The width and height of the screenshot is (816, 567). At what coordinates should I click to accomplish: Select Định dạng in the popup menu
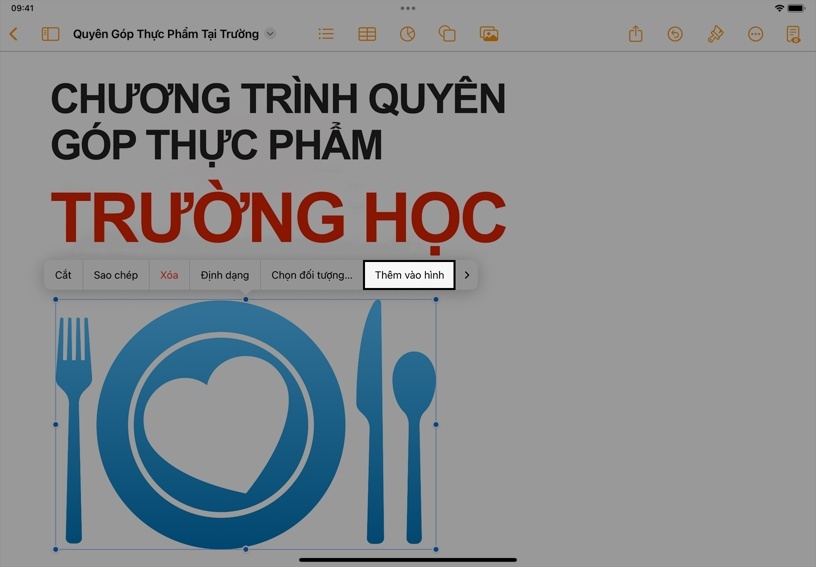coord(224,275)
